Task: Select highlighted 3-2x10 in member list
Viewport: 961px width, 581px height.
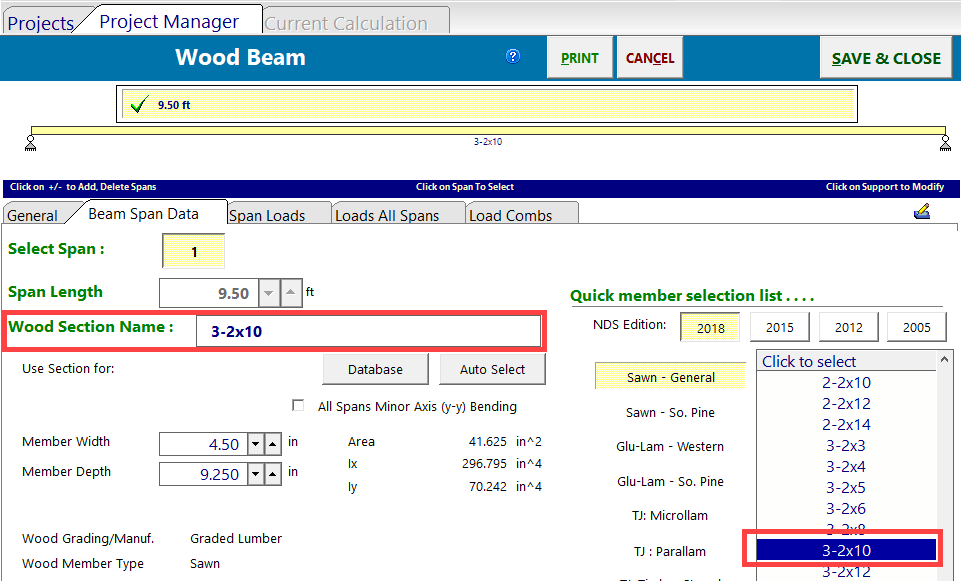Action: (846, 550)
